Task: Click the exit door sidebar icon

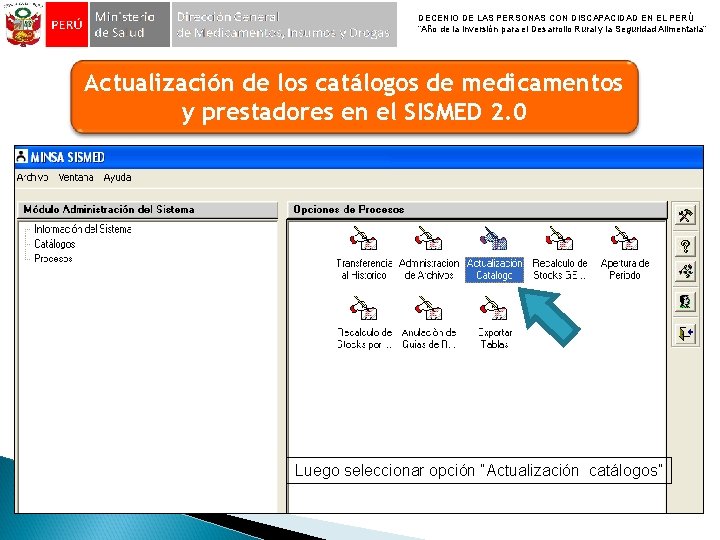Action: pos(686,333)
